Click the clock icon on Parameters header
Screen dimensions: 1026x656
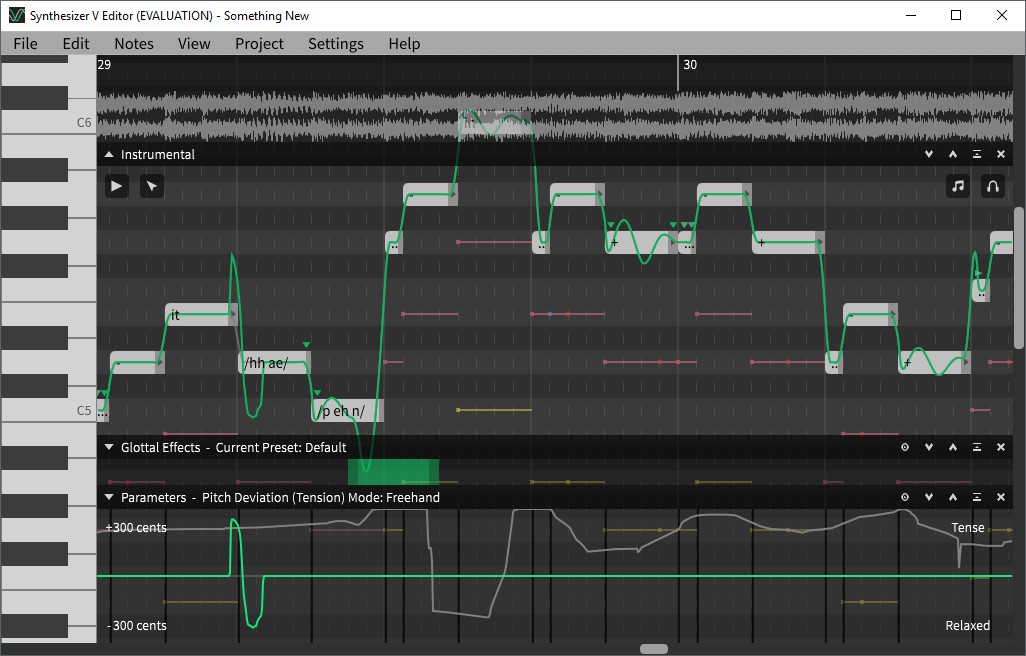[x=905, y=497]
